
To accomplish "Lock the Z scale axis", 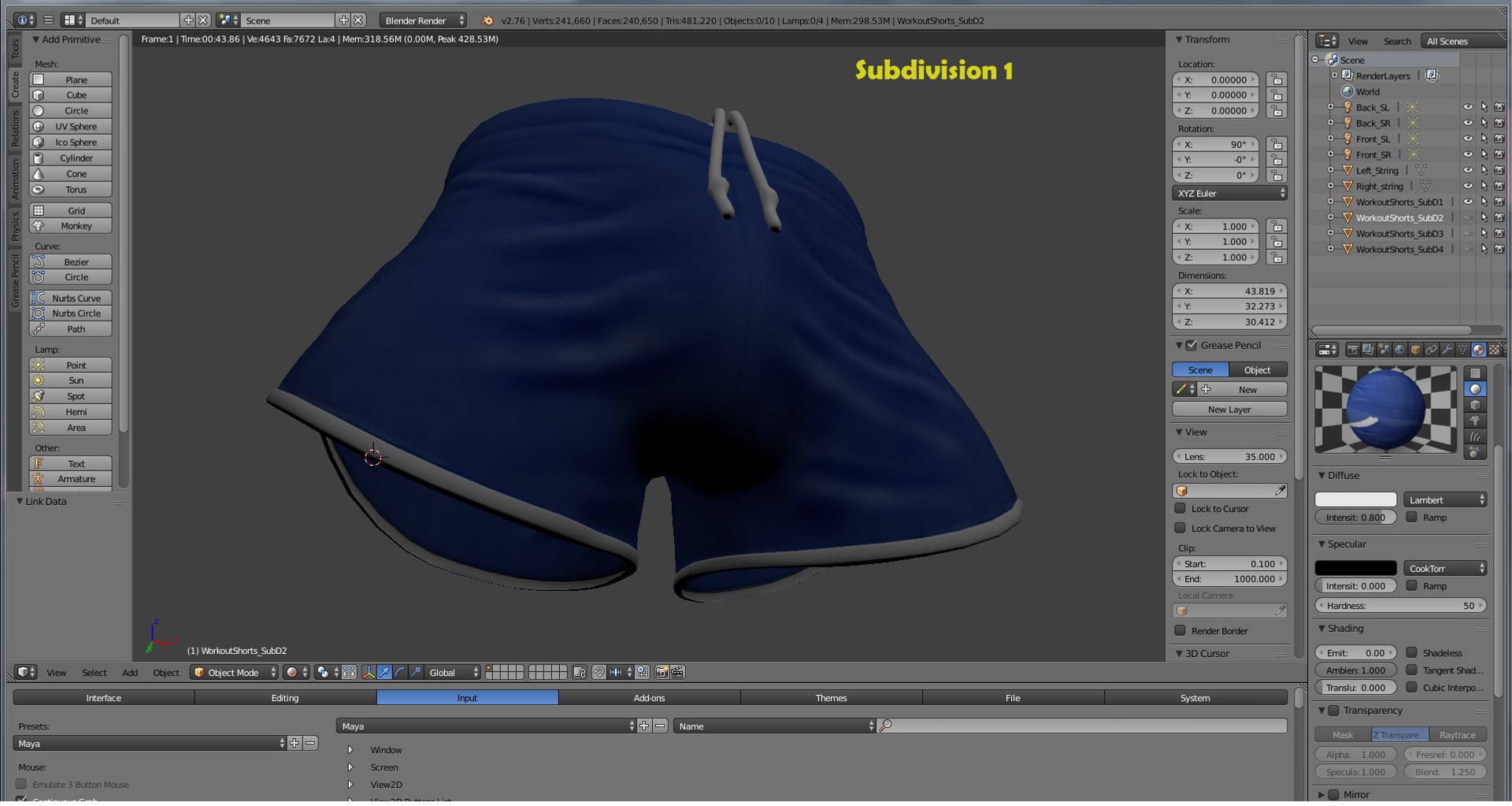I will (x=1277, y=258).
